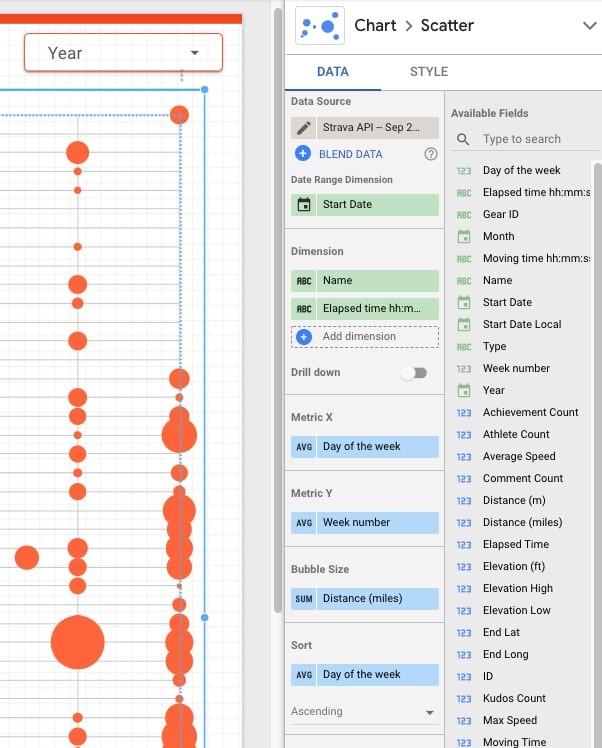Image resolution: width=602 pixels, height=748 pixels.
Task: Click calendar icon next to Start Date field
Action: (464, 302)
